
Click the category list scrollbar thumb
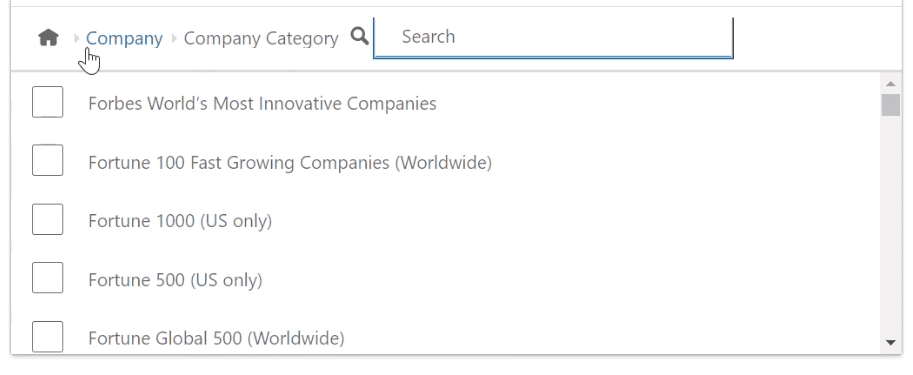pyautogui.click(x=890, y=105)
